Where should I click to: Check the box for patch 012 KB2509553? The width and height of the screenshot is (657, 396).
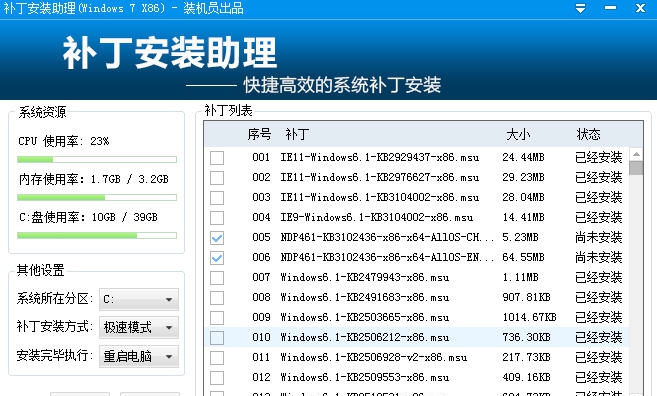217,378
